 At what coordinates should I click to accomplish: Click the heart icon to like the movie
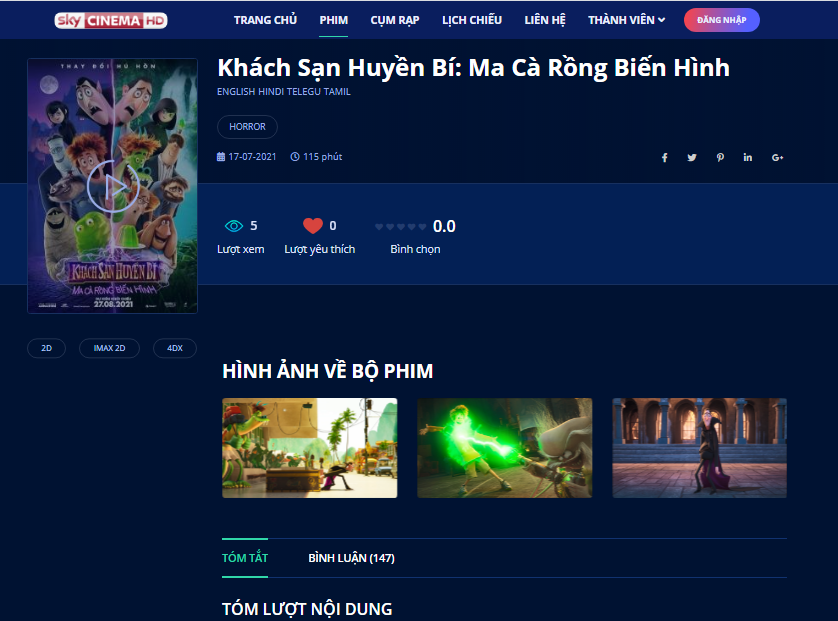(311, 225)
